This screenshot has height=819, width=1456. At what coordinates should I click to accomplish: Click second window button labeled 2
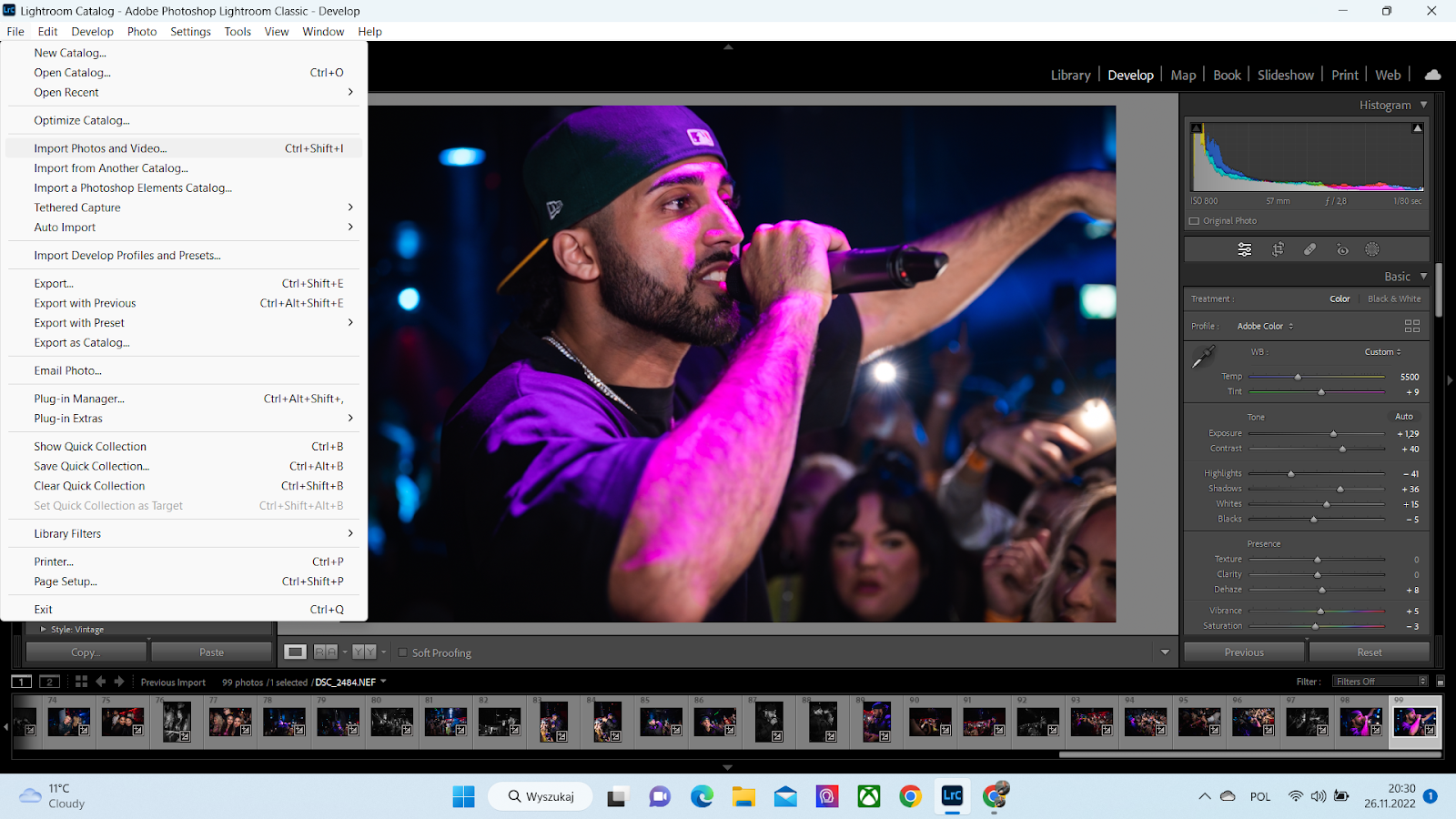coord(50,682)
